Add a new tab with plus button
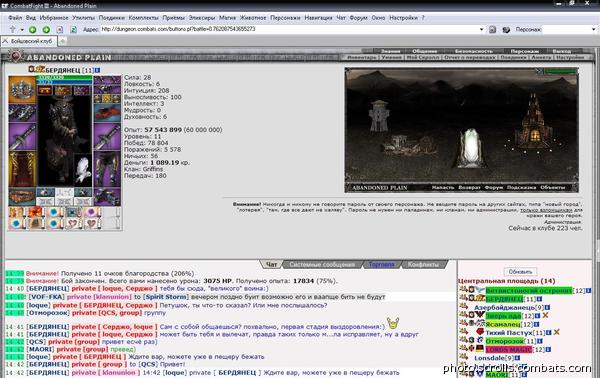The height and width of the screenshot is (378, 600). 62,41
